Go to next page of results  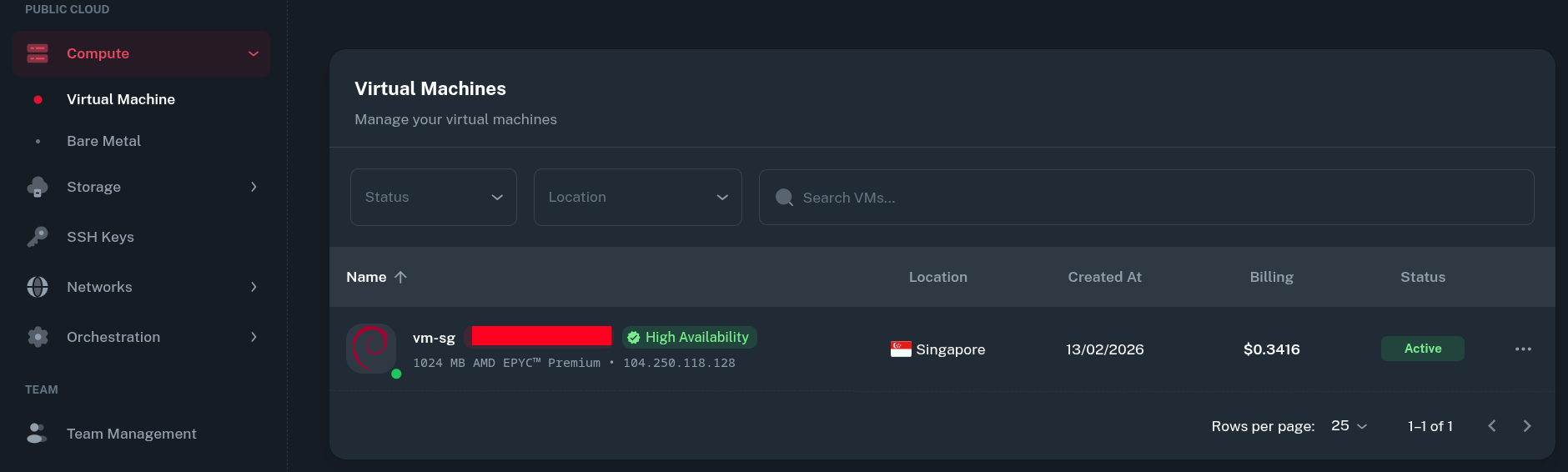[x=1527, y=426]
